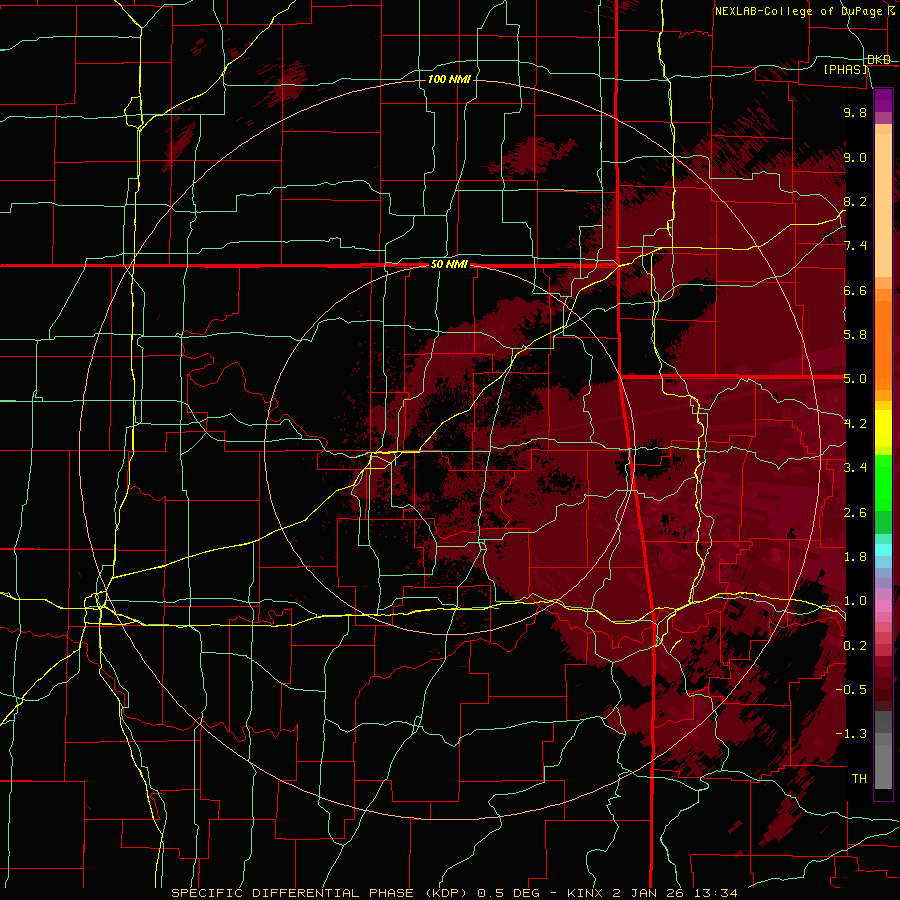Click the 4.2 value on the color scale
Viewport: 900px width, 900px height.
855,424
